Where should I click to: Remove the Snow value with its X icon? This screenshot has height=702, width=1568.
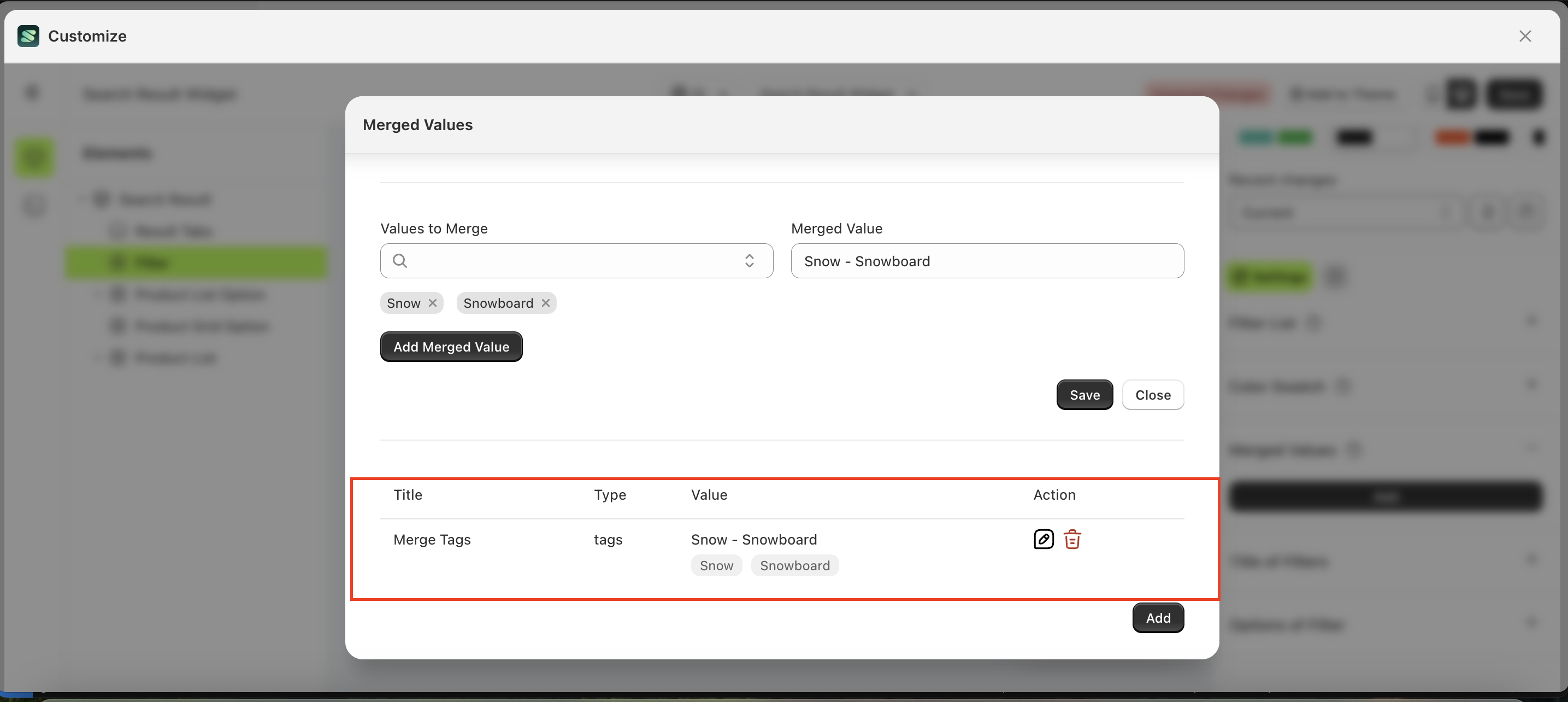pyautogui.click(x=433, y=303)
